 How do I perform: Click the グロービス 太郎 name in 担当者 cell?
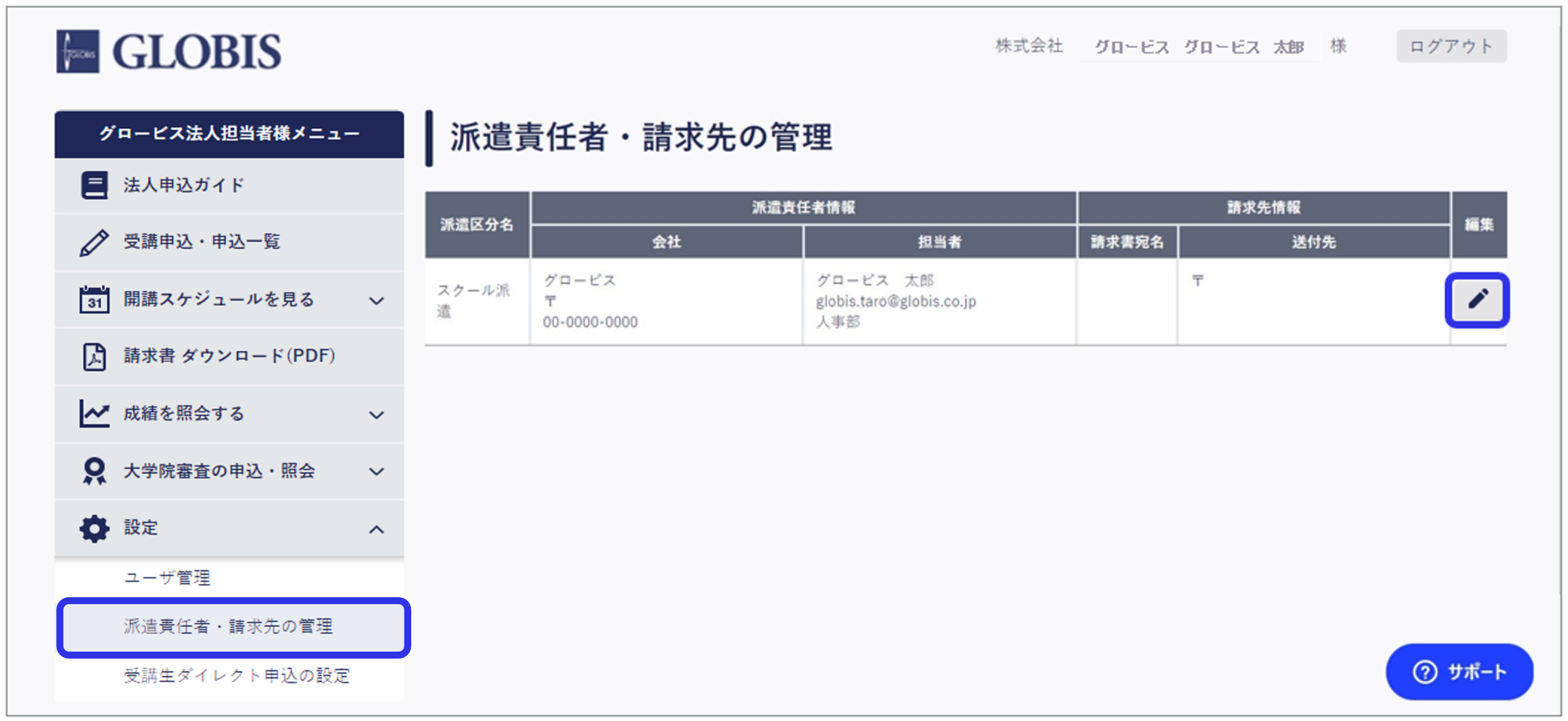click(875, 281)
